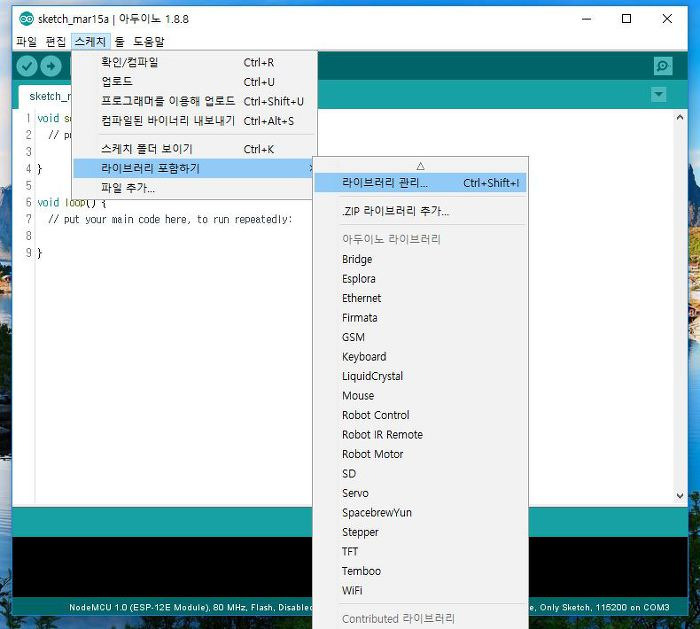Viewport: 700px width, 629px height.
Task: Choose 파일 추가... menu entry
Action: pyautogui.click(x=195, y=188)
